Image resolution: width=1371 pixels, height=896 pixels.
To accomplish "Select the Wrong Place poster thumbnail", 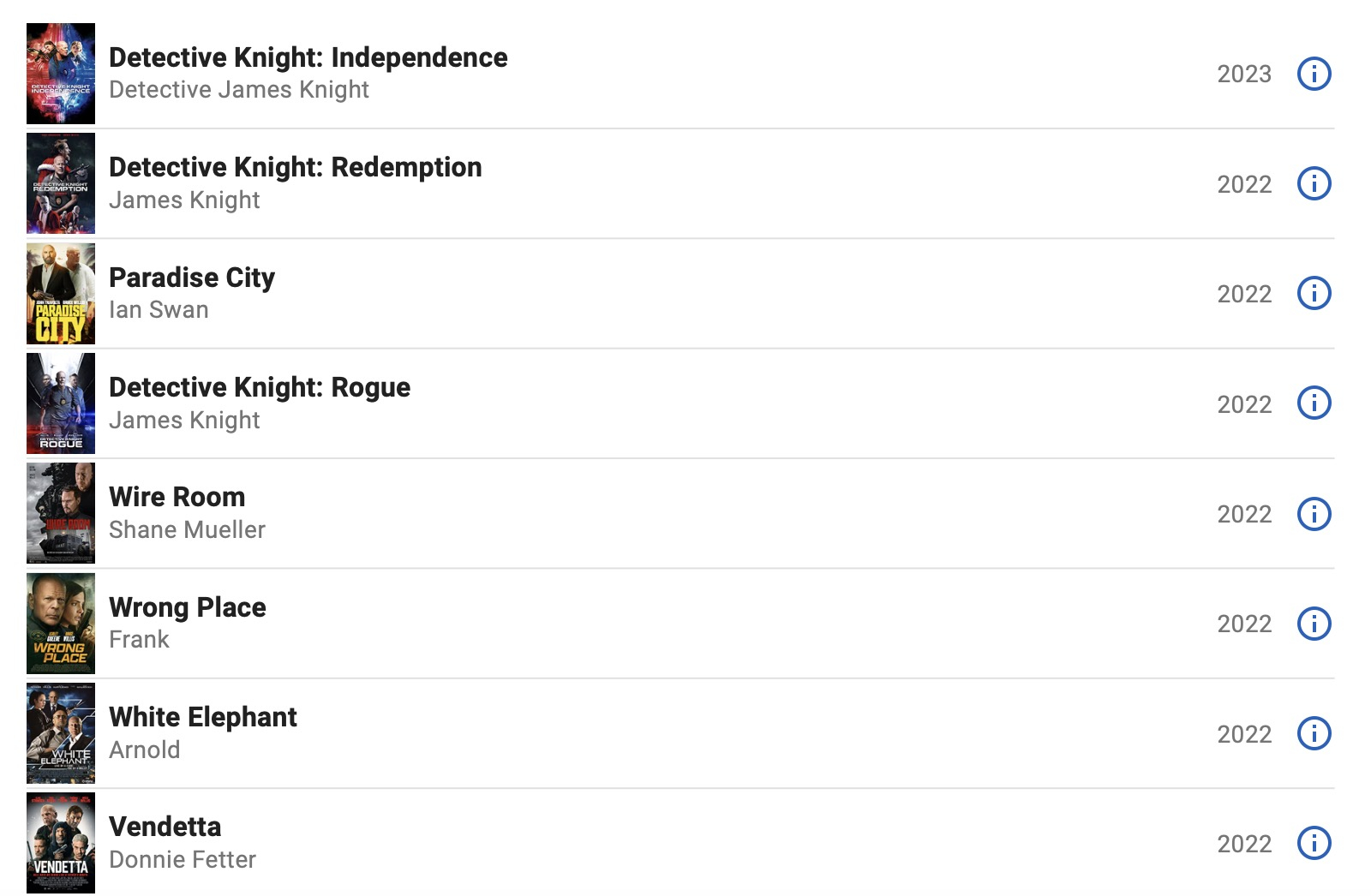I will (61, 624).
